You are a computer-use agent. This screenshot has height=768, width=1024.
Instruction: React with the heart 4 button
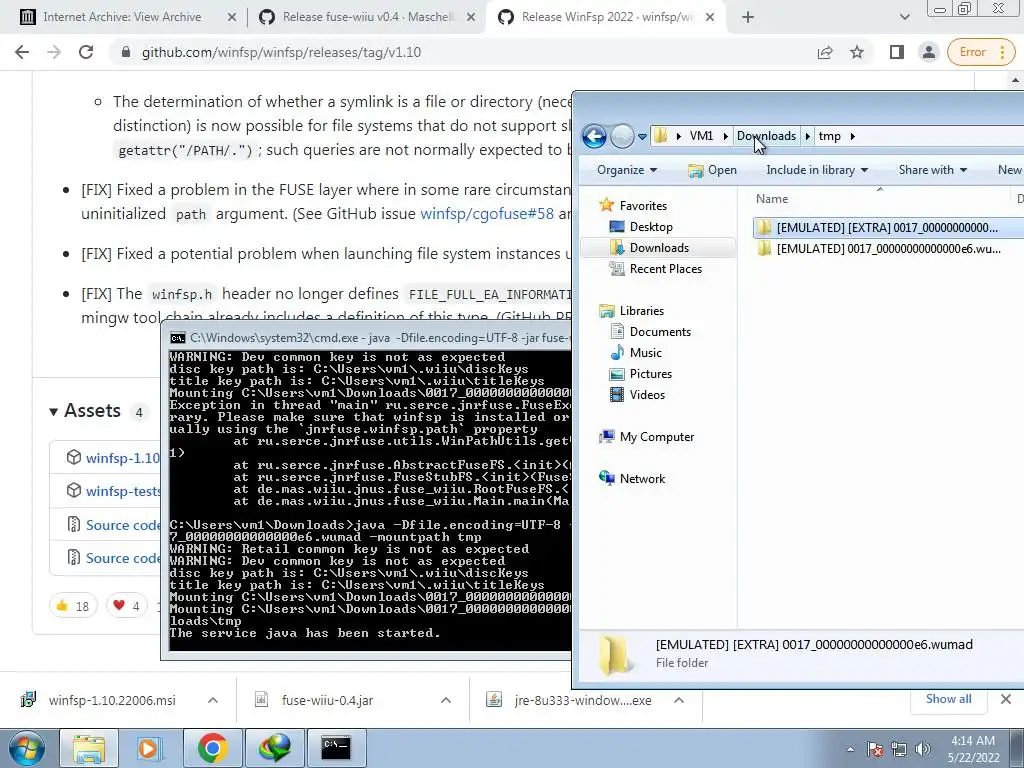tap(127, 606)
